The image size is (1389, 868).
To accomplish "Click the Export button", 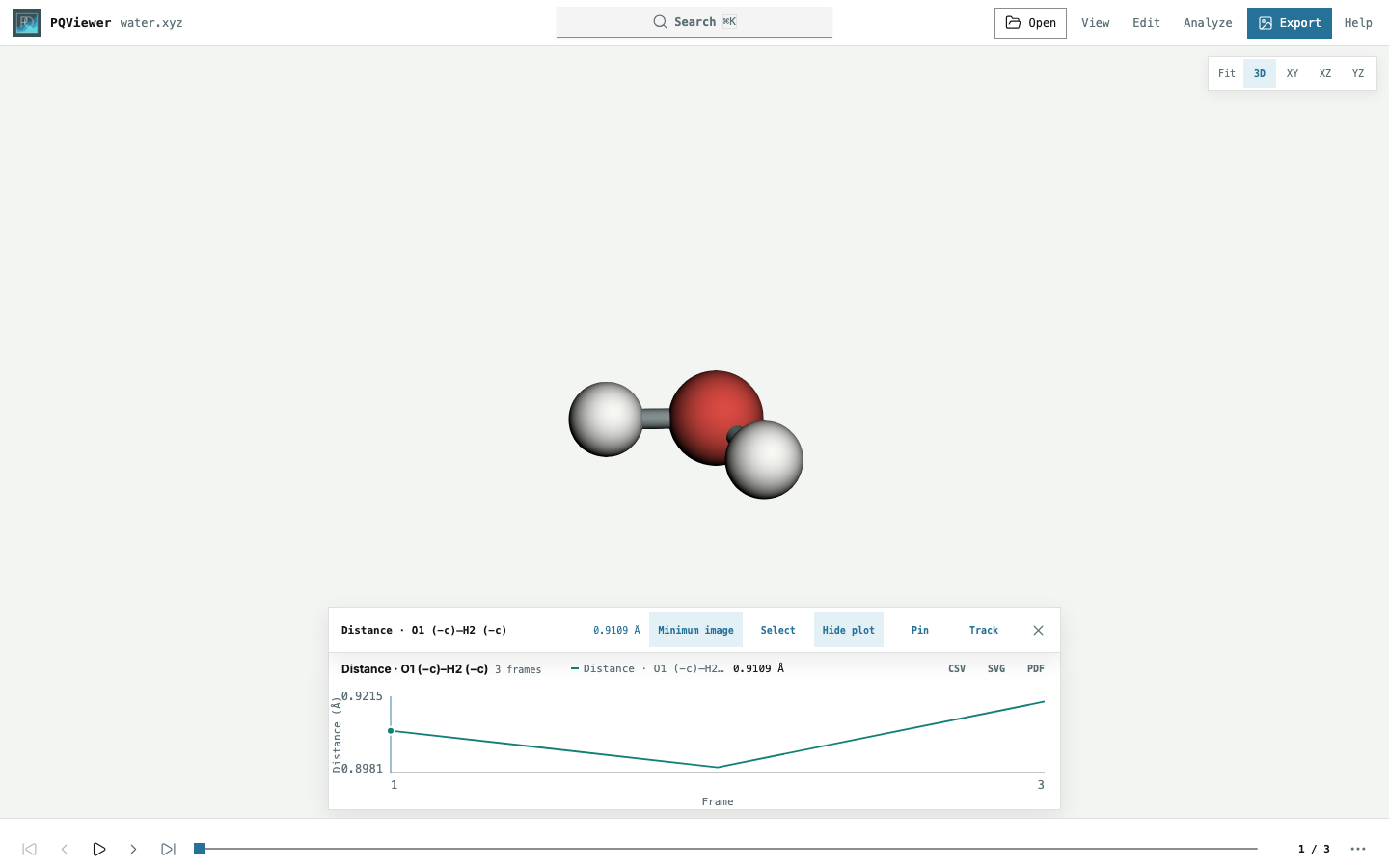I will click(1289, 23).
